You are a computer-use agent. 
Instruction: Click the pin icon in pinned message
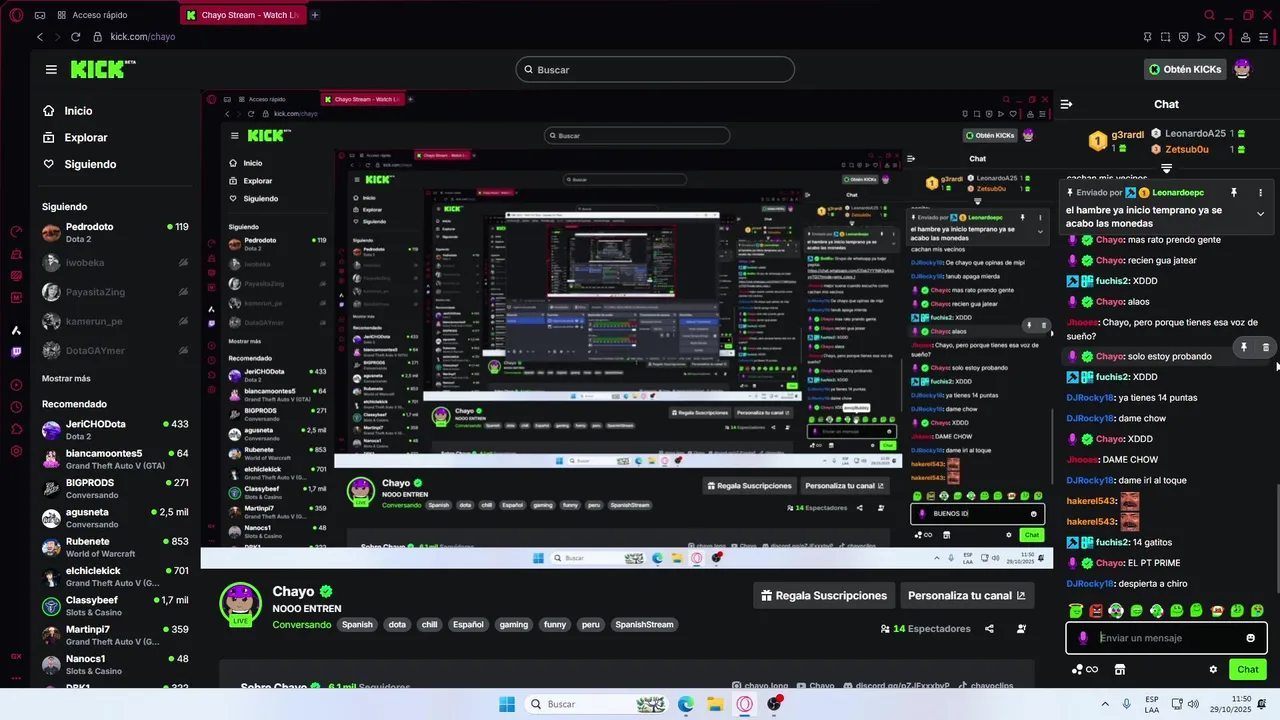coord(1234,192)
